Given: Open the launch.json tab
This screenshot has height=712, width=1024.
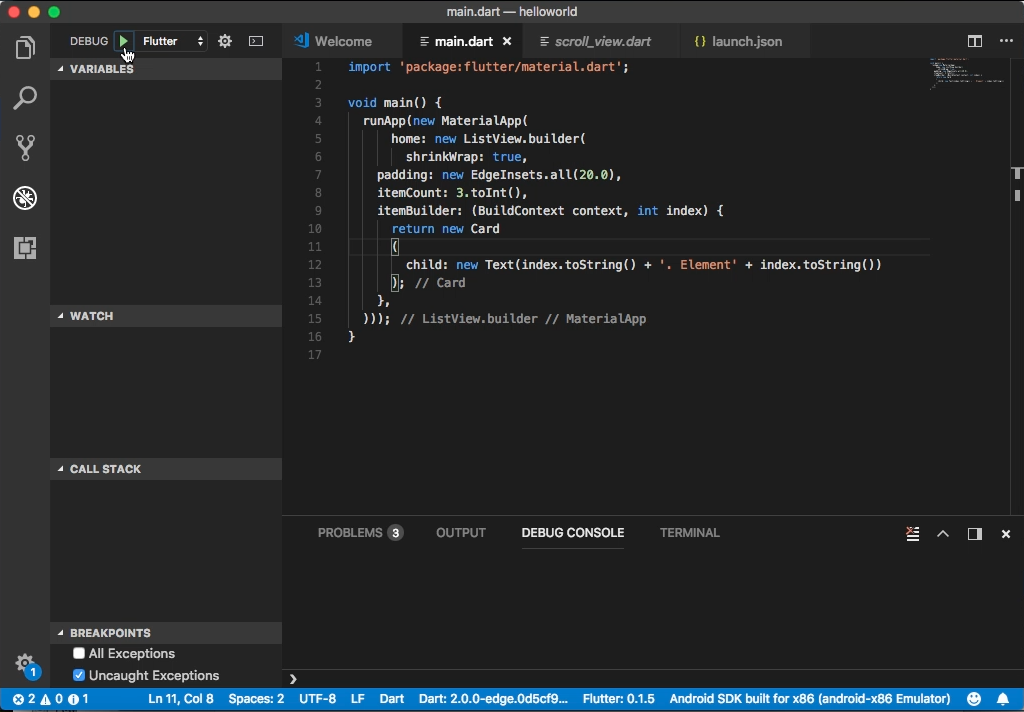Looking at the screenshot, I should pyautogui.click(x=745, y=41).
